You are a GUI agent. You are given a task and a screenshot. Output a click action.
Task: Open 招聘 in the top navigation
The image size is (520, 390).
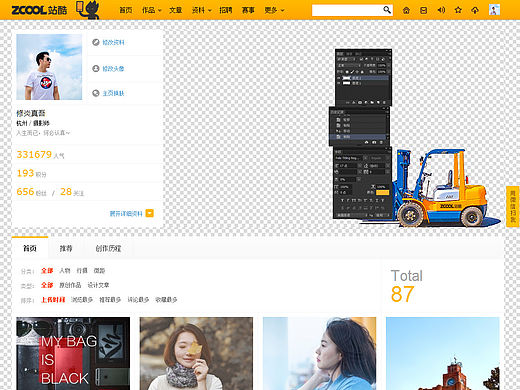pos(226,10)
